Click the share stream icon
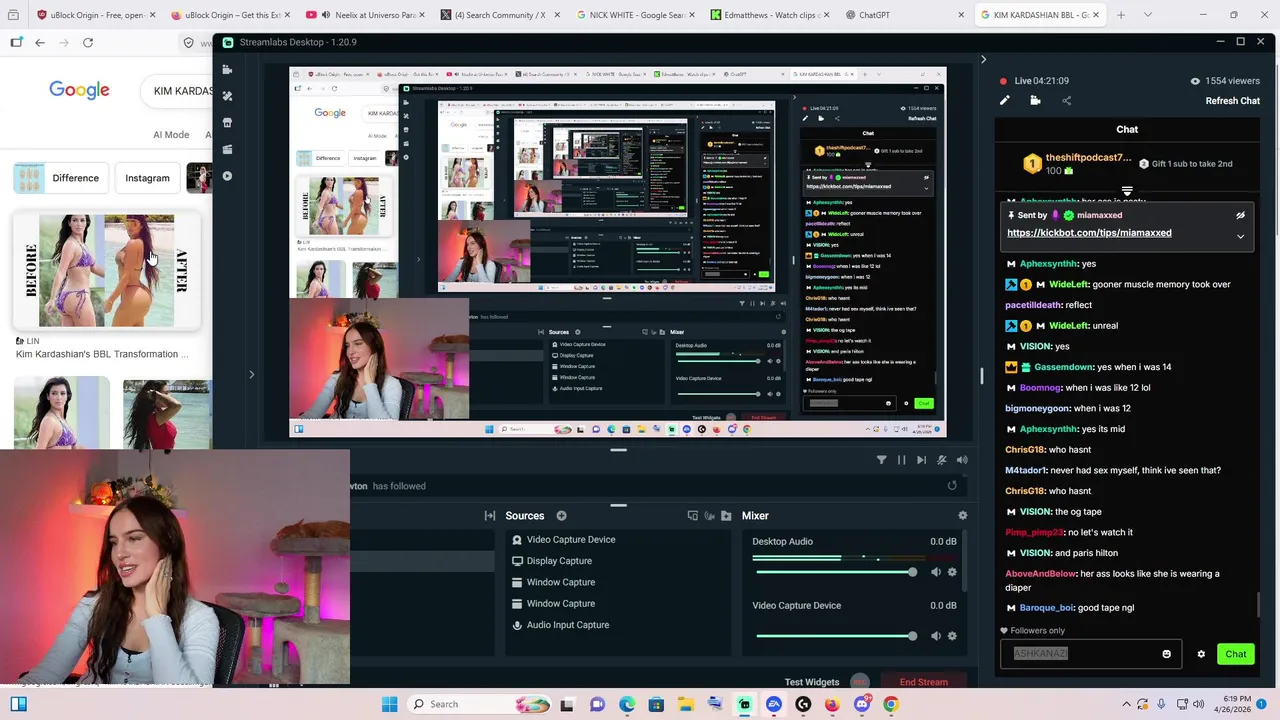 click(x=1066, y=100)
